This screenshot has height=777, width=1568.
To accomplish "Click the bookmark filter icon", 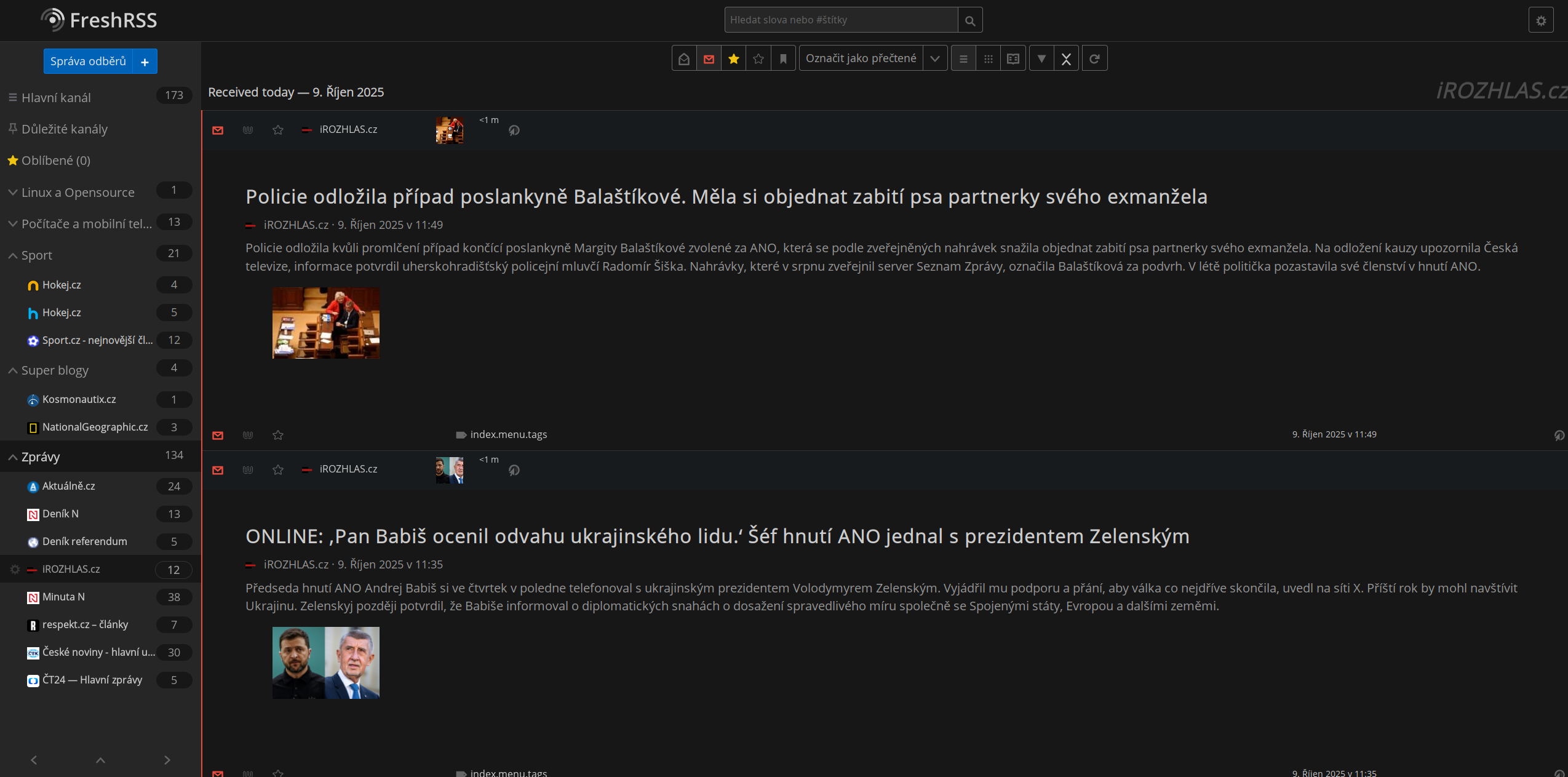I will (783, 58).
